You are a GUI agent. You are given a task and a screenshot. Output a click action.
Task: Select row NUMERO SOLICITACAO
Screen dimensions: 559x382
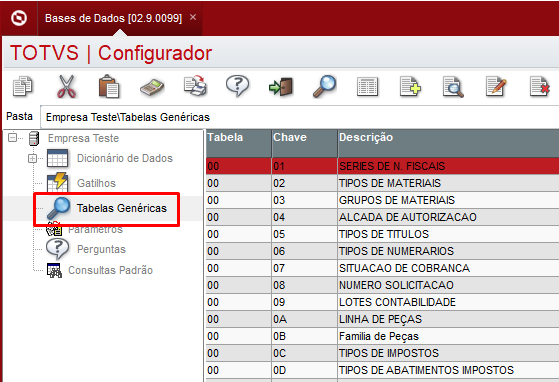pos(383,285)
